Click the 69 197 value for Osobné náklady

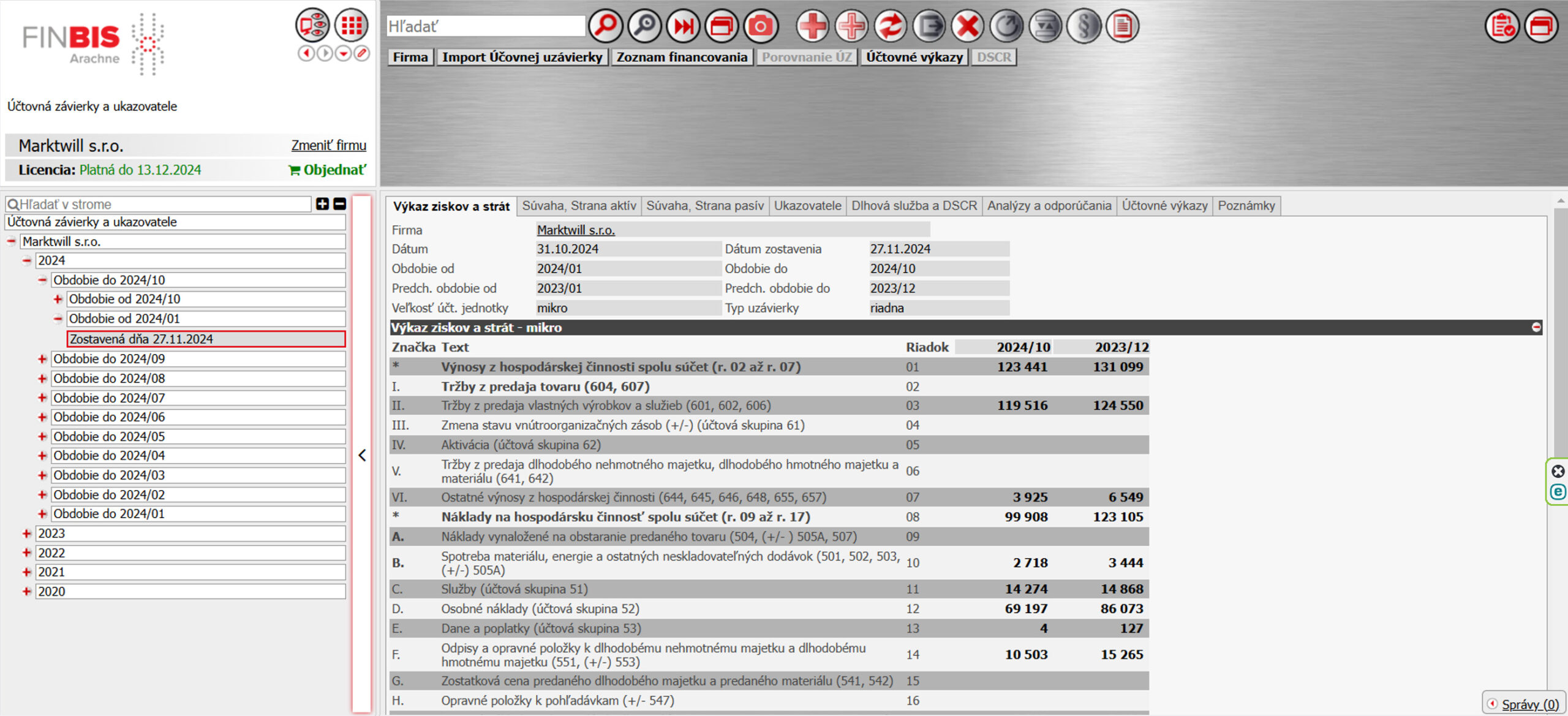1026,609
